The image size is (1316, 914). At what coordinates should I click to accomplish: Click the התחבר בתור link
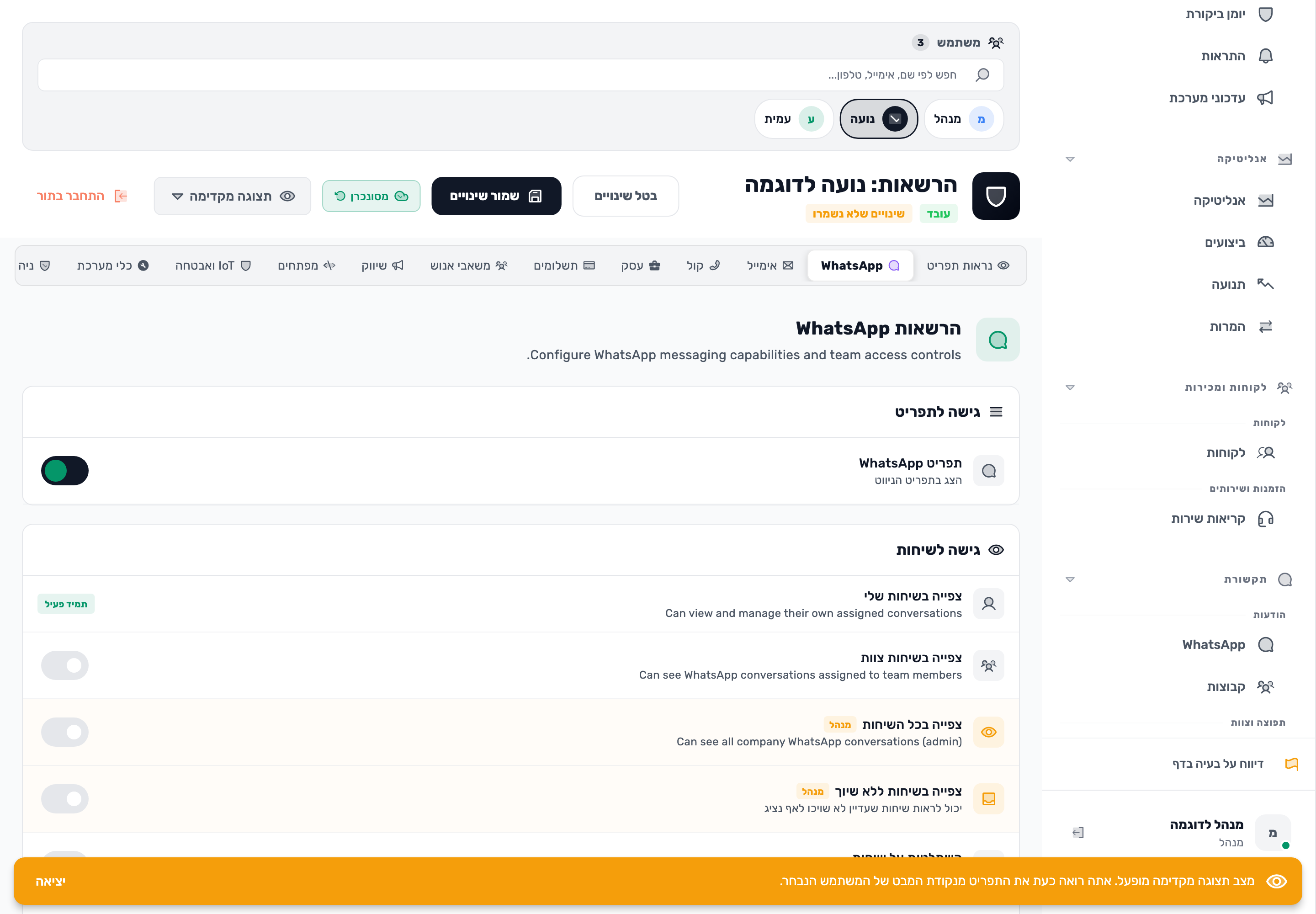(x=82, y=196)
